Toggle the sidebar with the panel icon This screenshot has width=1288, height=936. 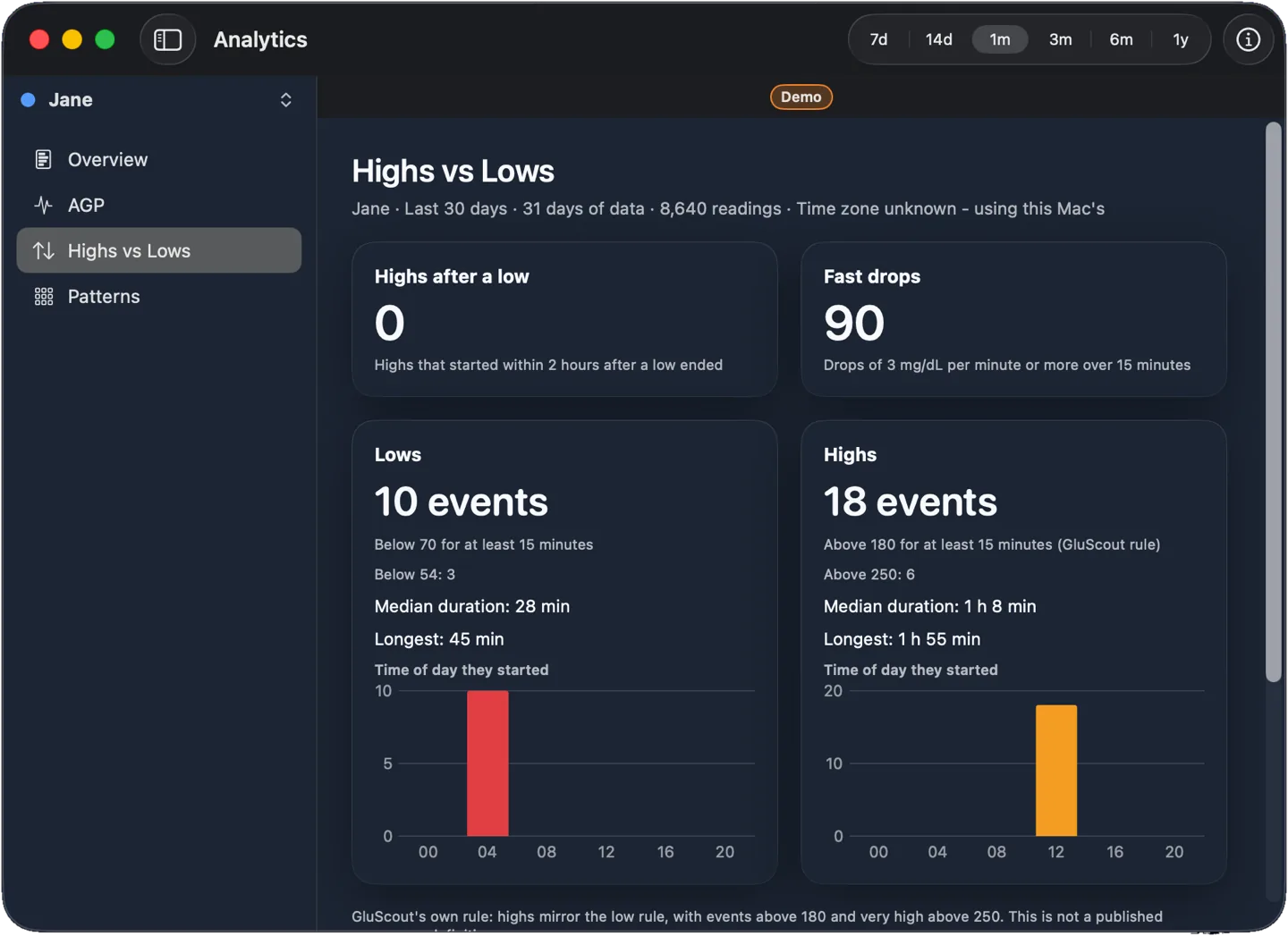point(167,39)
